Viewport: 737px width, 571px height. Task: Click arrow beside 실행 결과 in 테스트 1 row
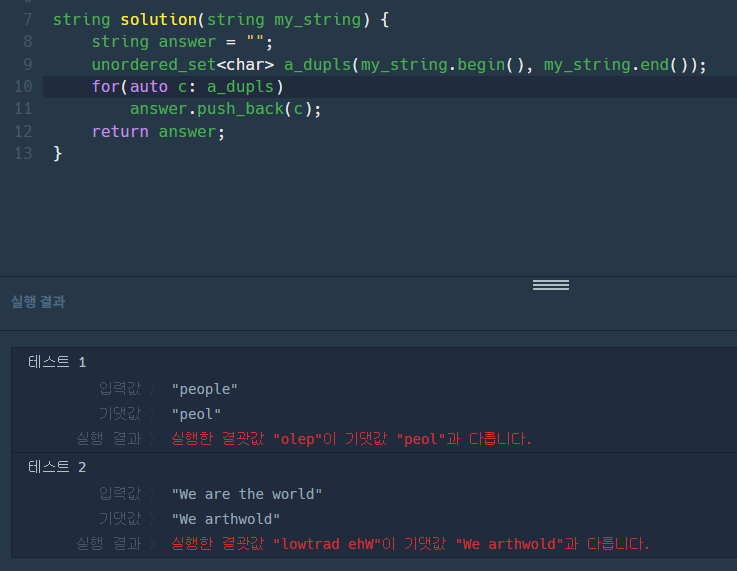(x=152, y=439)
